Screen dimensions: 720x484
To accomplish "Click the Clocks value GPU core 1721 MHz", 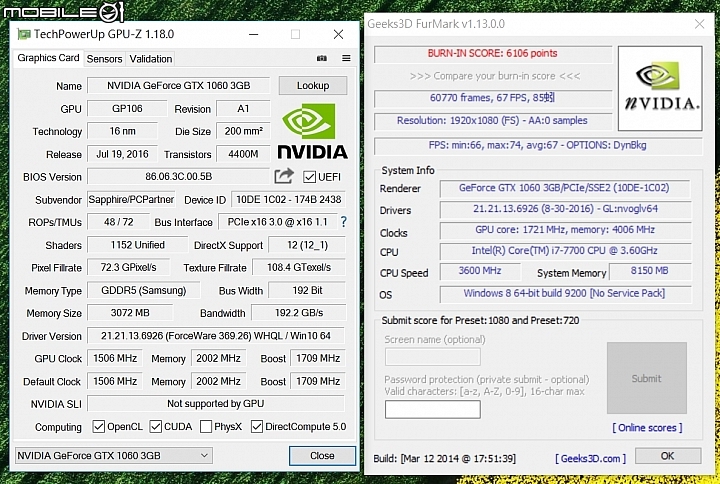I will [x=565, y=230].
